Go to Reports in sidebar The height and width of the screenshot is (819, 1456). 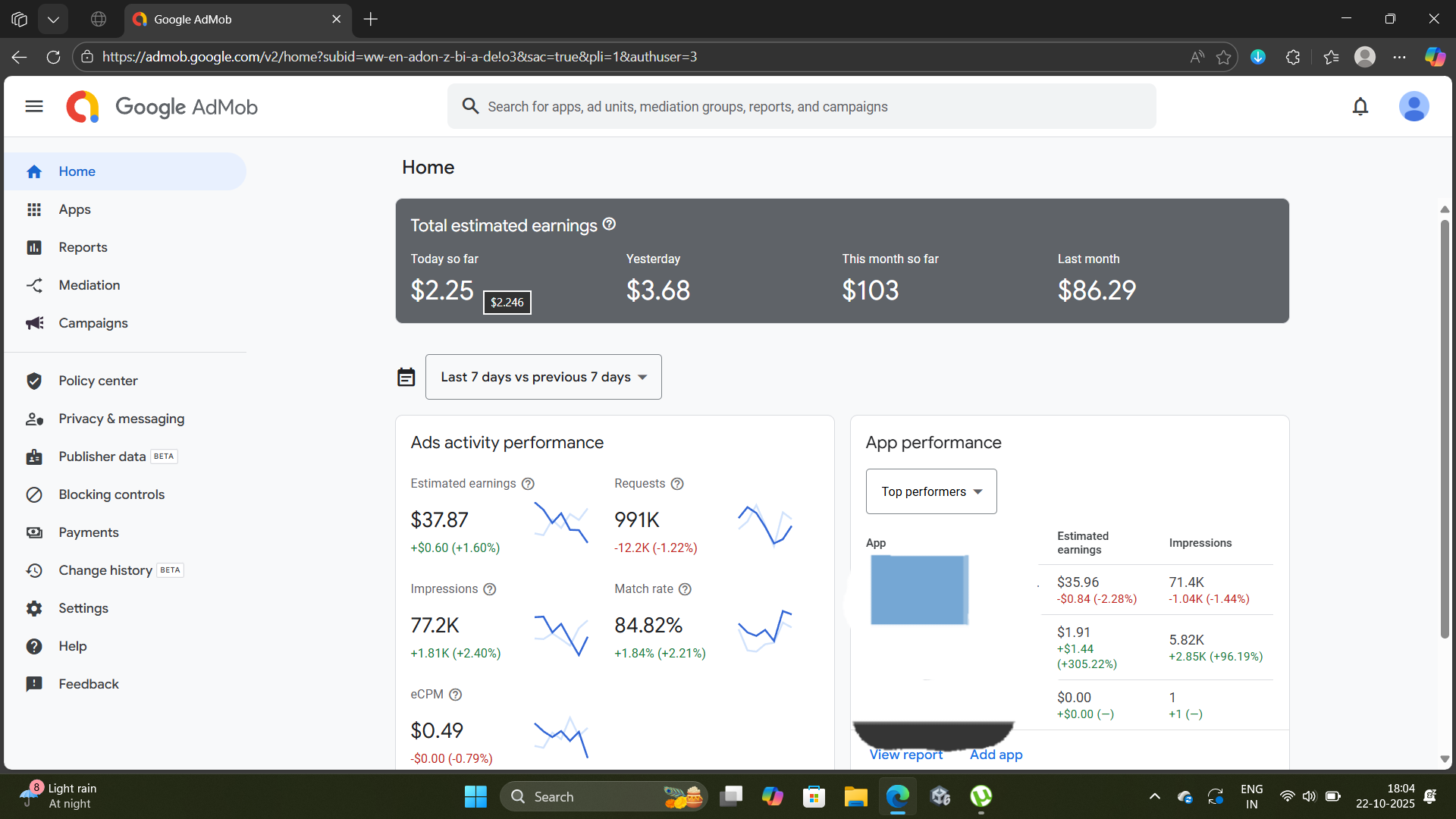coord(83,247)
